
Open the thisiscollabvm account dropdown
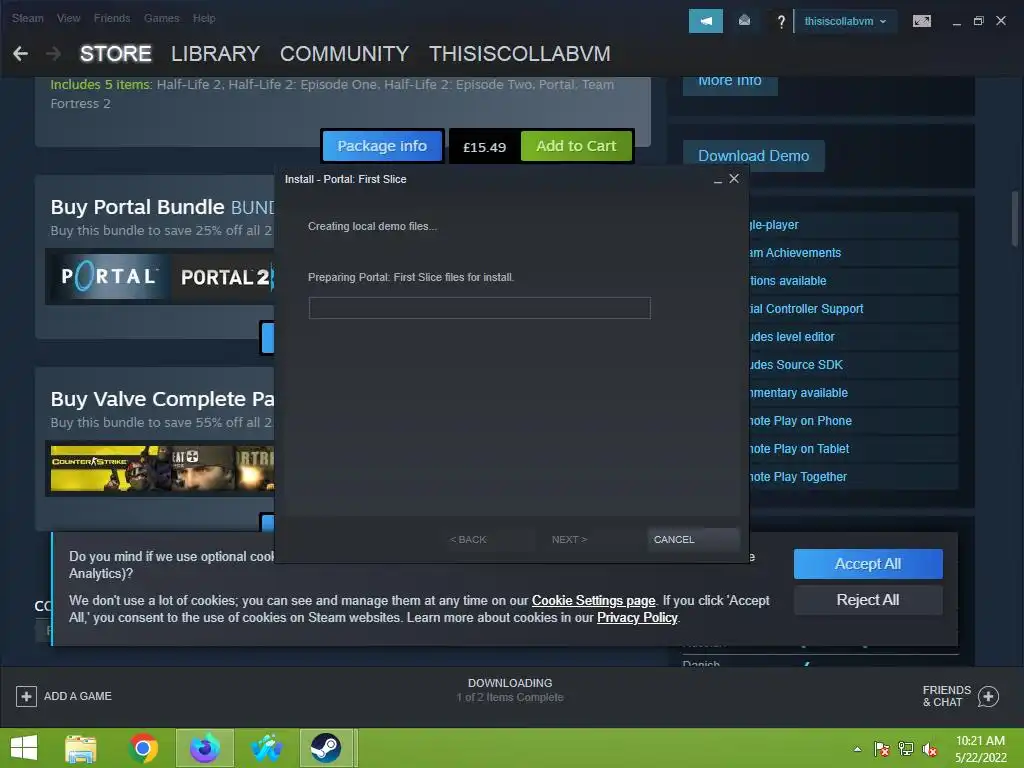(x=845, y=21)
